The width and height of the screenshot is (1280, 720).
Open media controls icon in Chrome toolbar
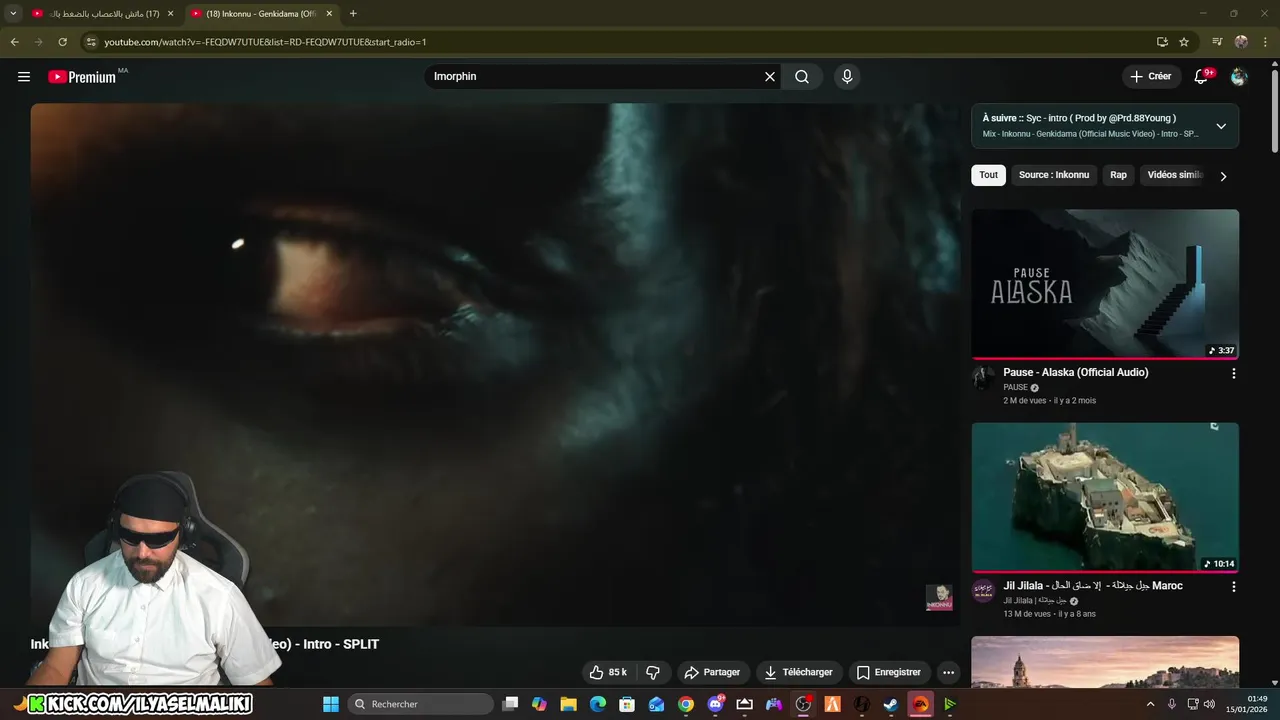point(1217,42)
